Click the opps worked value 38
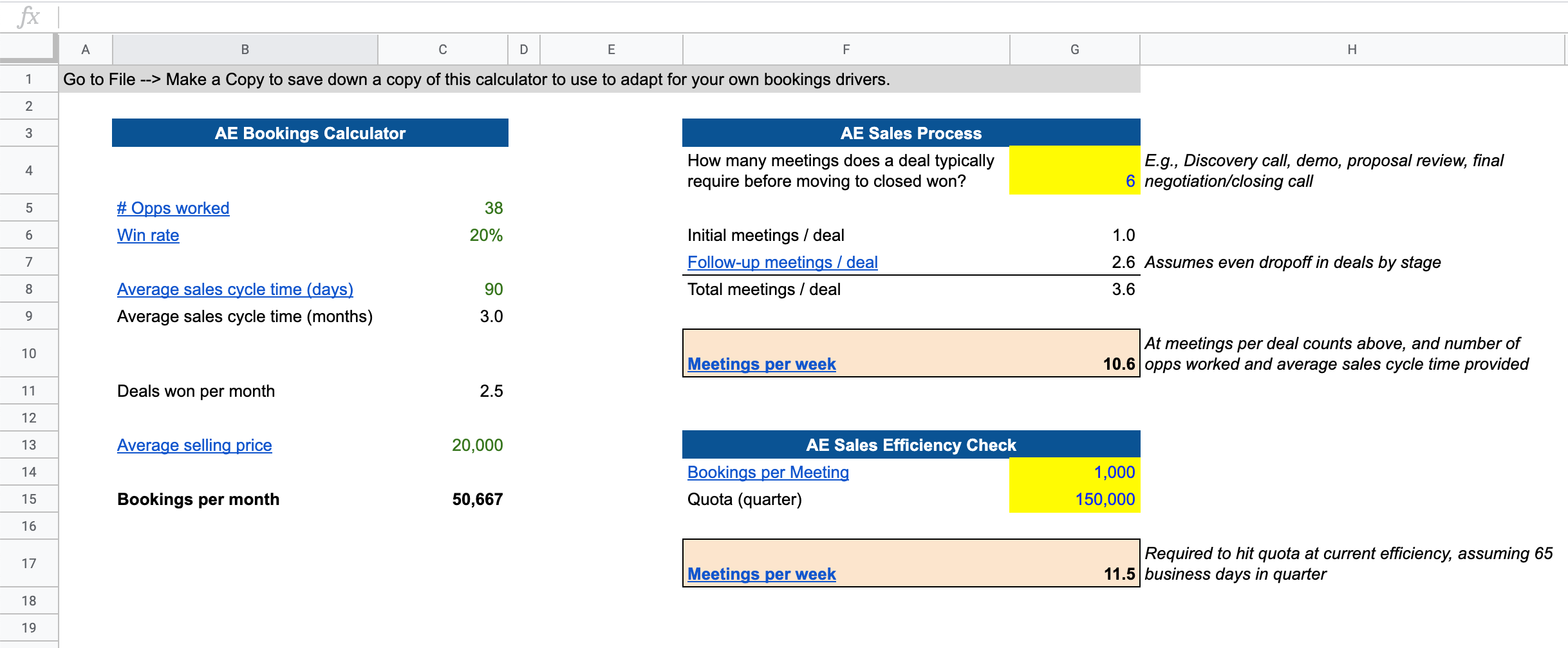The image size is (1568, 648). pyautogui.click(x=494, y=208)
